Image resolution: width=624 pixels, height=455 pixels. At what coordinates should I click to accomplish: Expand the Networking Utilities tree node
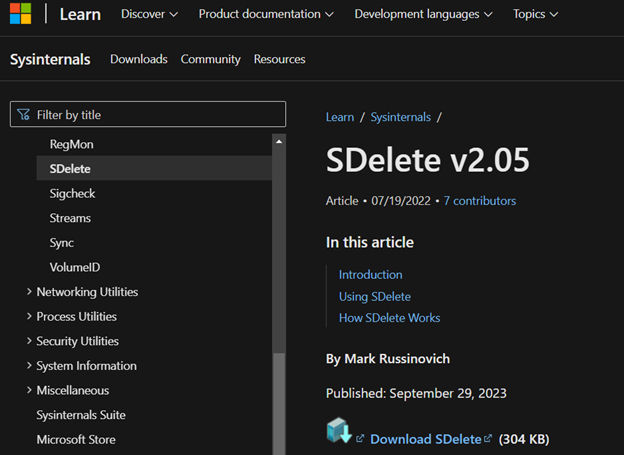(x=29, y=292)
